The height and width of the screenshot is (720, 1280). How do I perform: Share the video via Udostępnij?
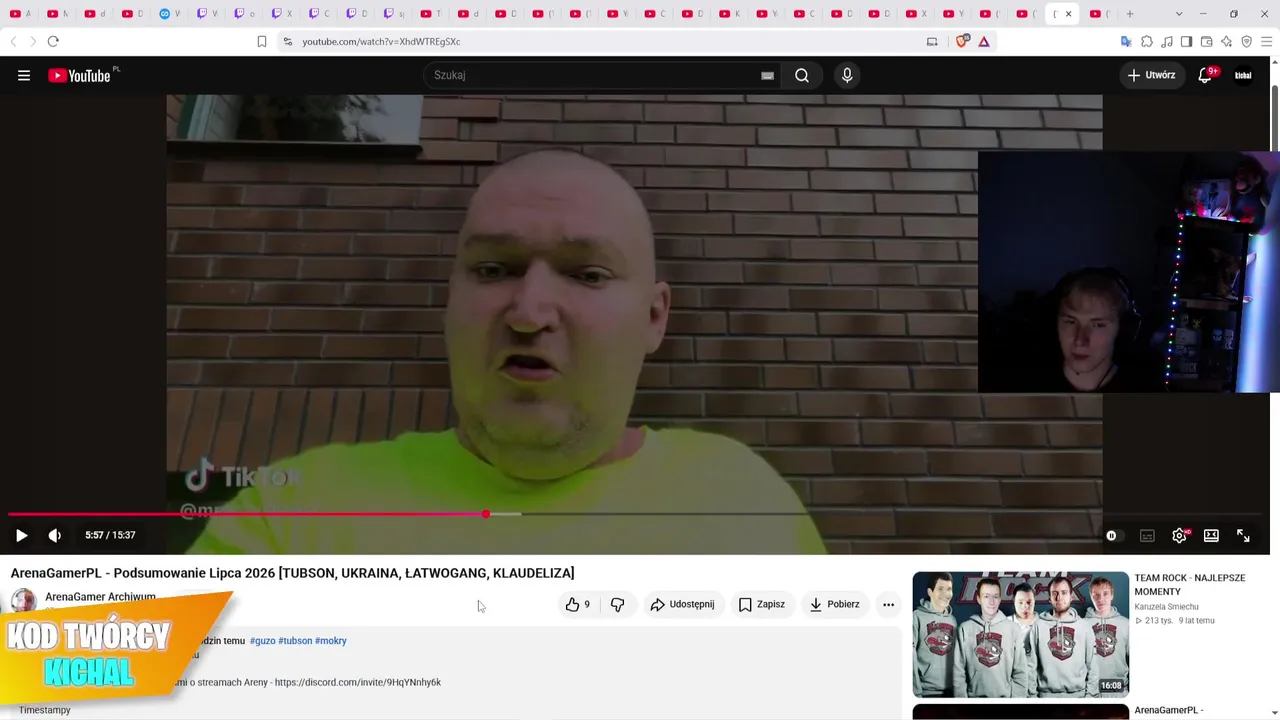point(682,604)
